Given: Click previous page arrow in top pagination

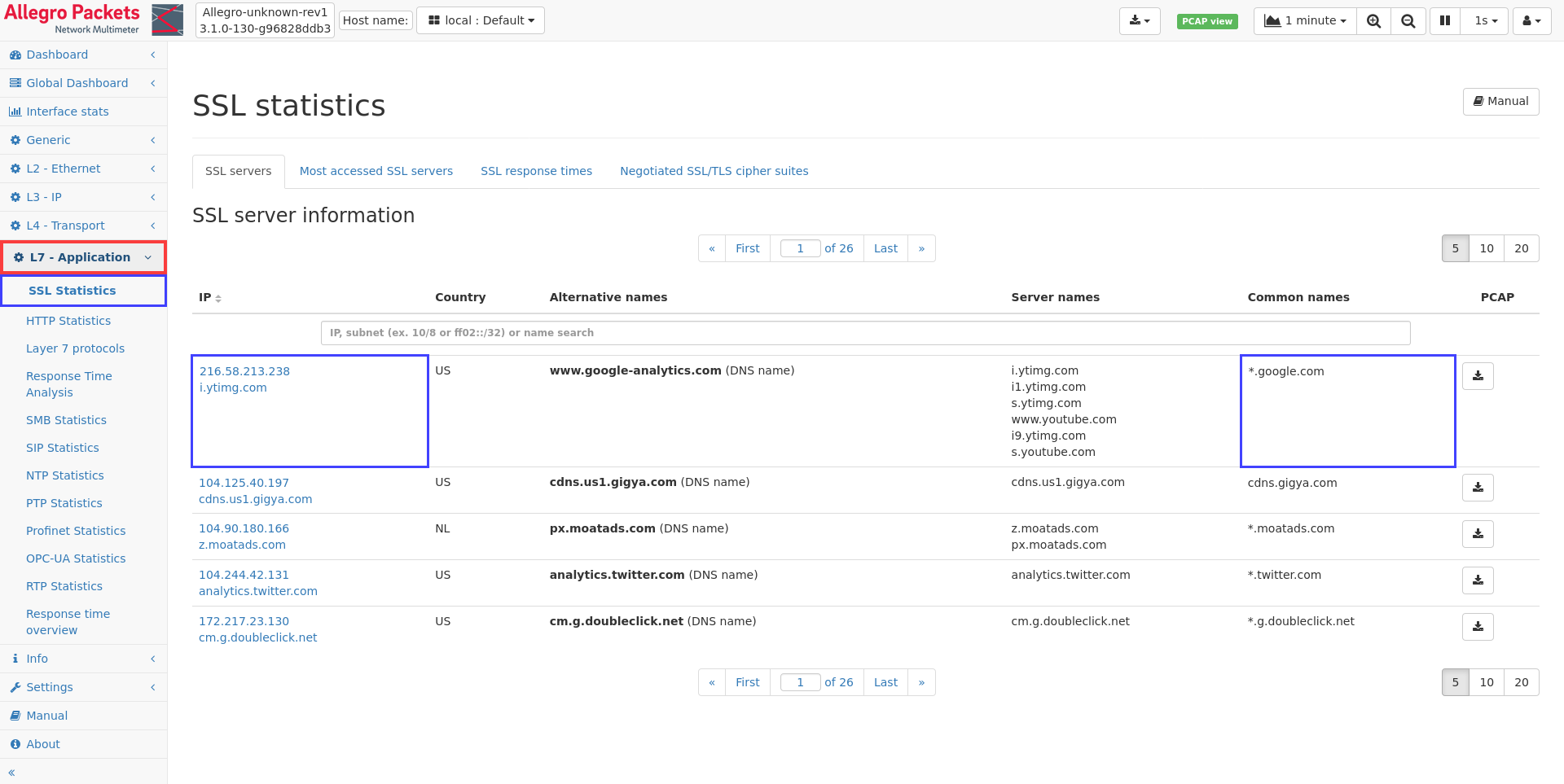Looking at the screenshot, I should [x=712, y=248].
